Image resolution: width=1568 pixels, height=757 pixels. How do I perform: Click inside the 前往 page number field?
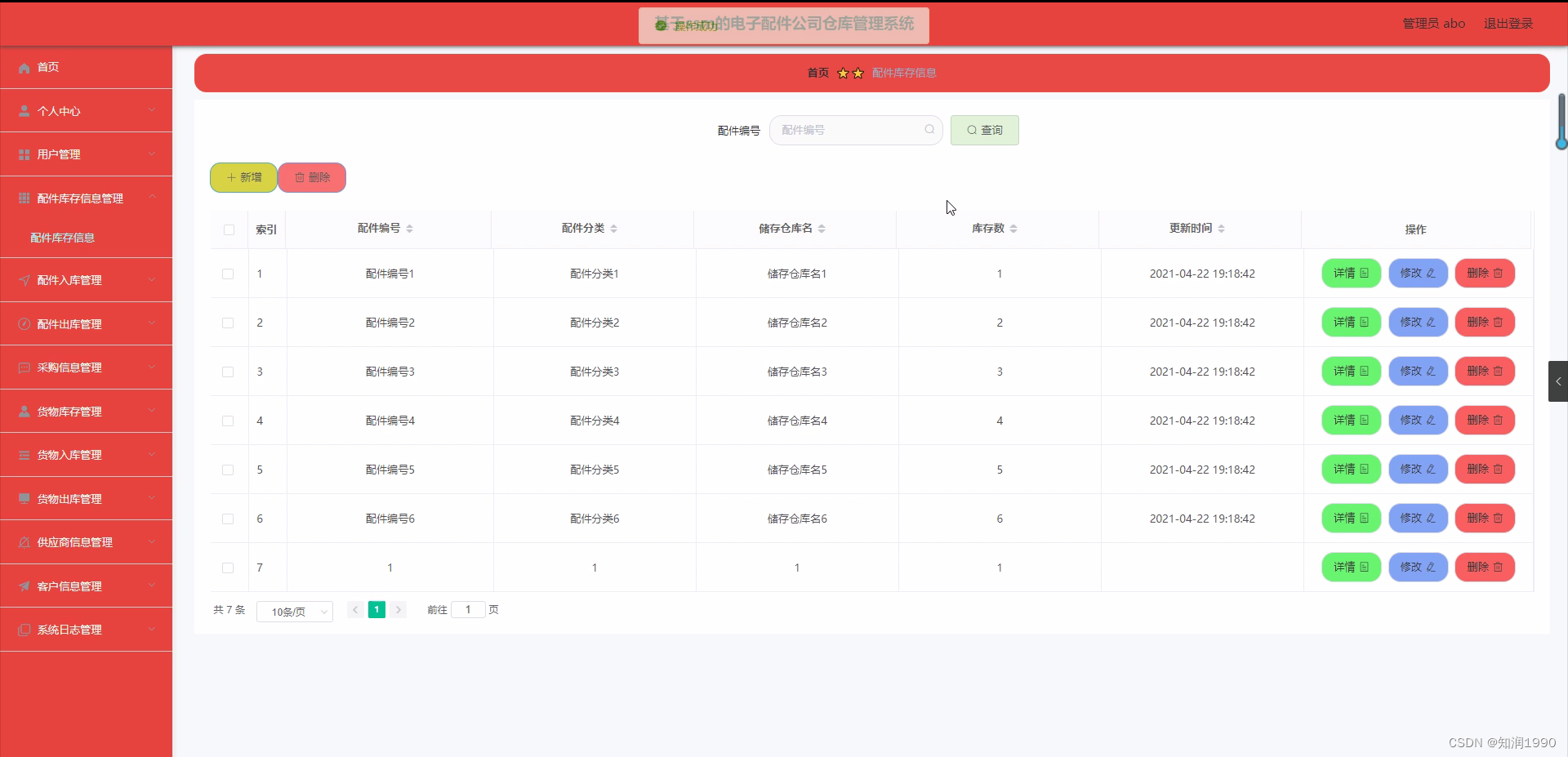tap(467, 610)
